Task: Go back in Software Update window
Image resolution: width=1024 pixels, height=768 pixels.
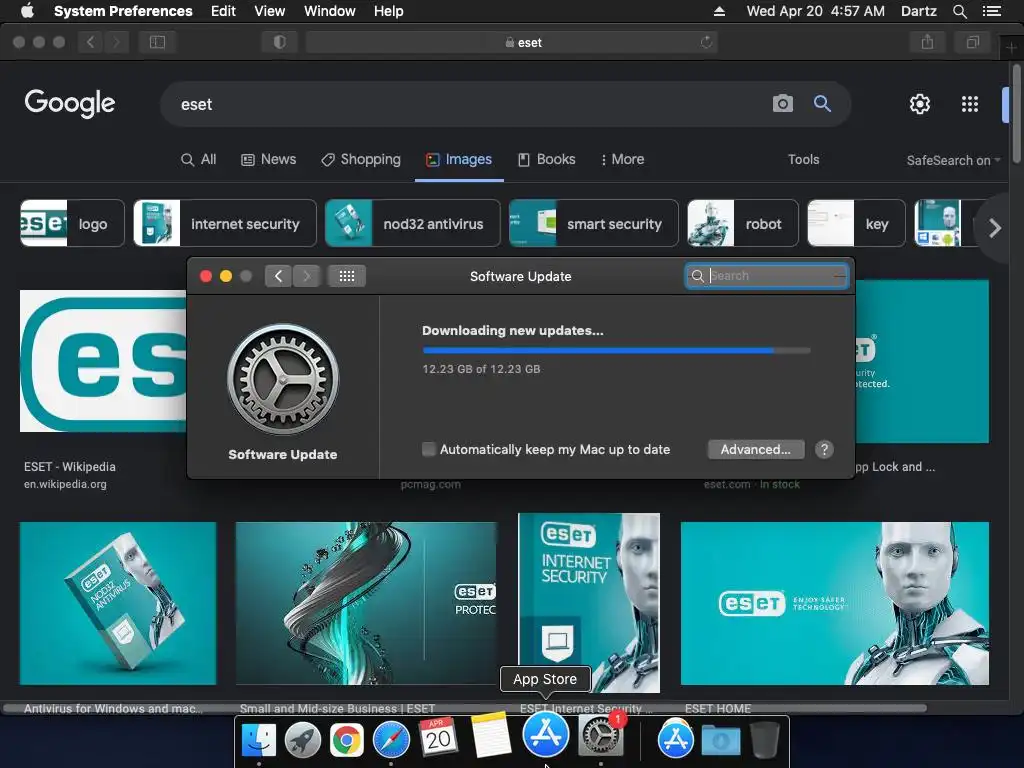Action: pyautogui.click(x=278, y=276)
